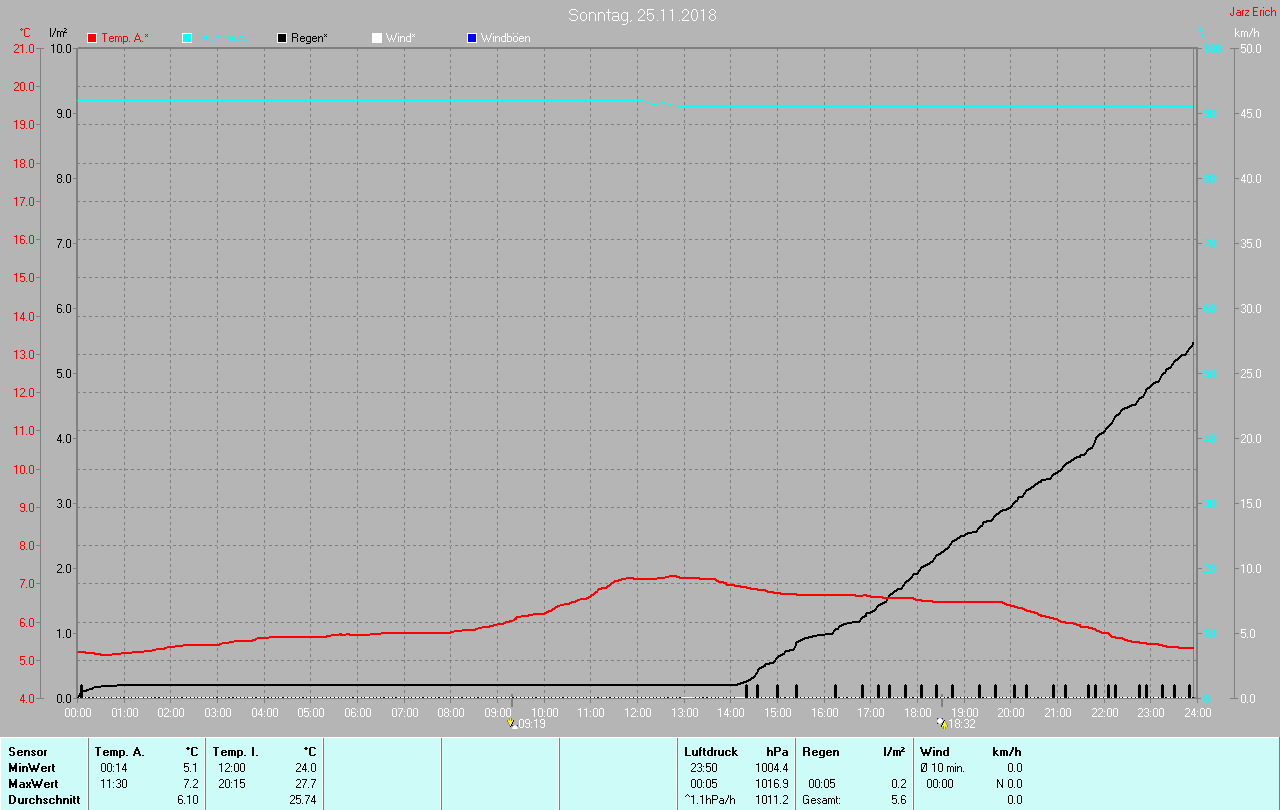Screen dimensions: 1280x810
Task: Click the indoor average temperature 25.74
Action: click(302, 800)
